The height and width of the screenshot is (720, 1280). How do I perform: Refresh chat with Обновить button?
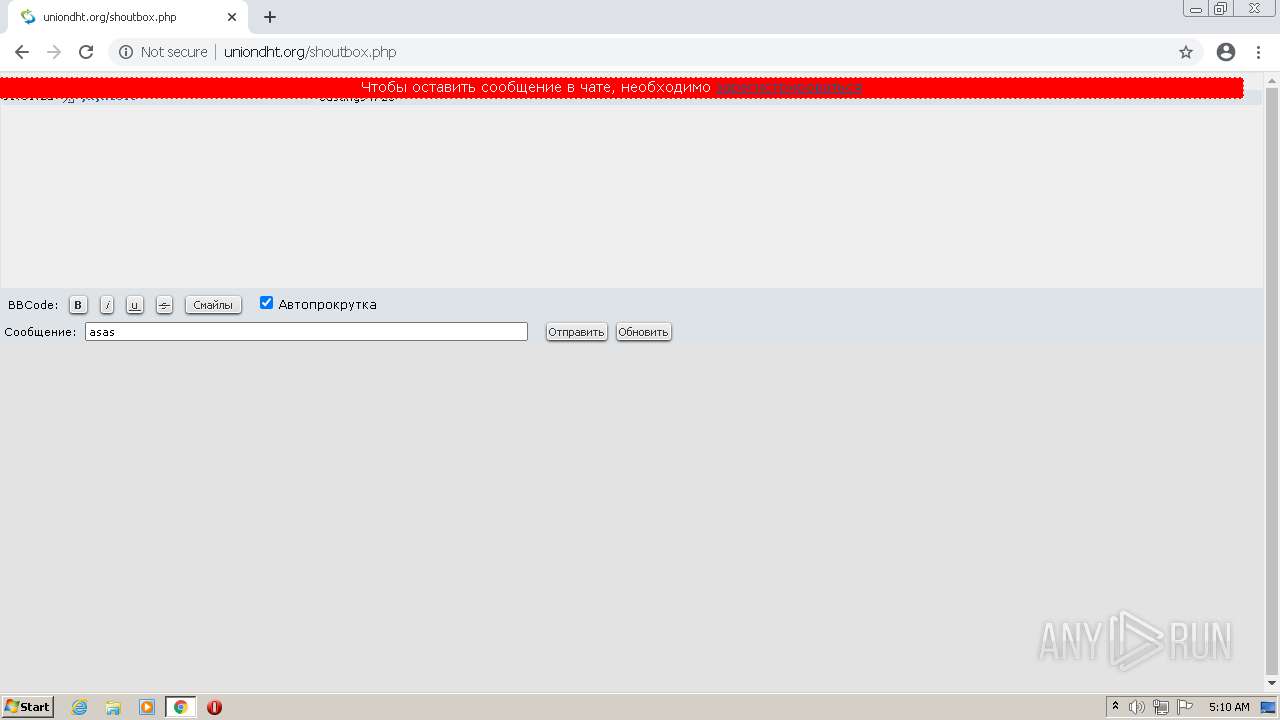[x=643, y=332]
